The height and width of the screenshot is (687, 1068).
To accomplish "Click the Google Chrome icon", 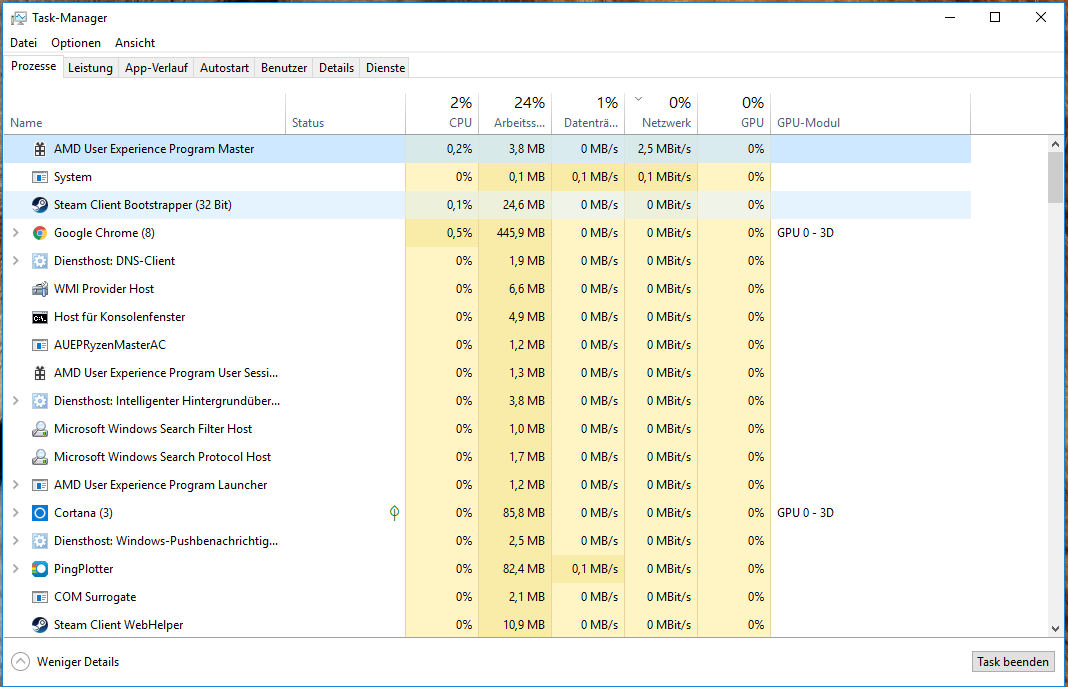I will click(x=40, y=233).
